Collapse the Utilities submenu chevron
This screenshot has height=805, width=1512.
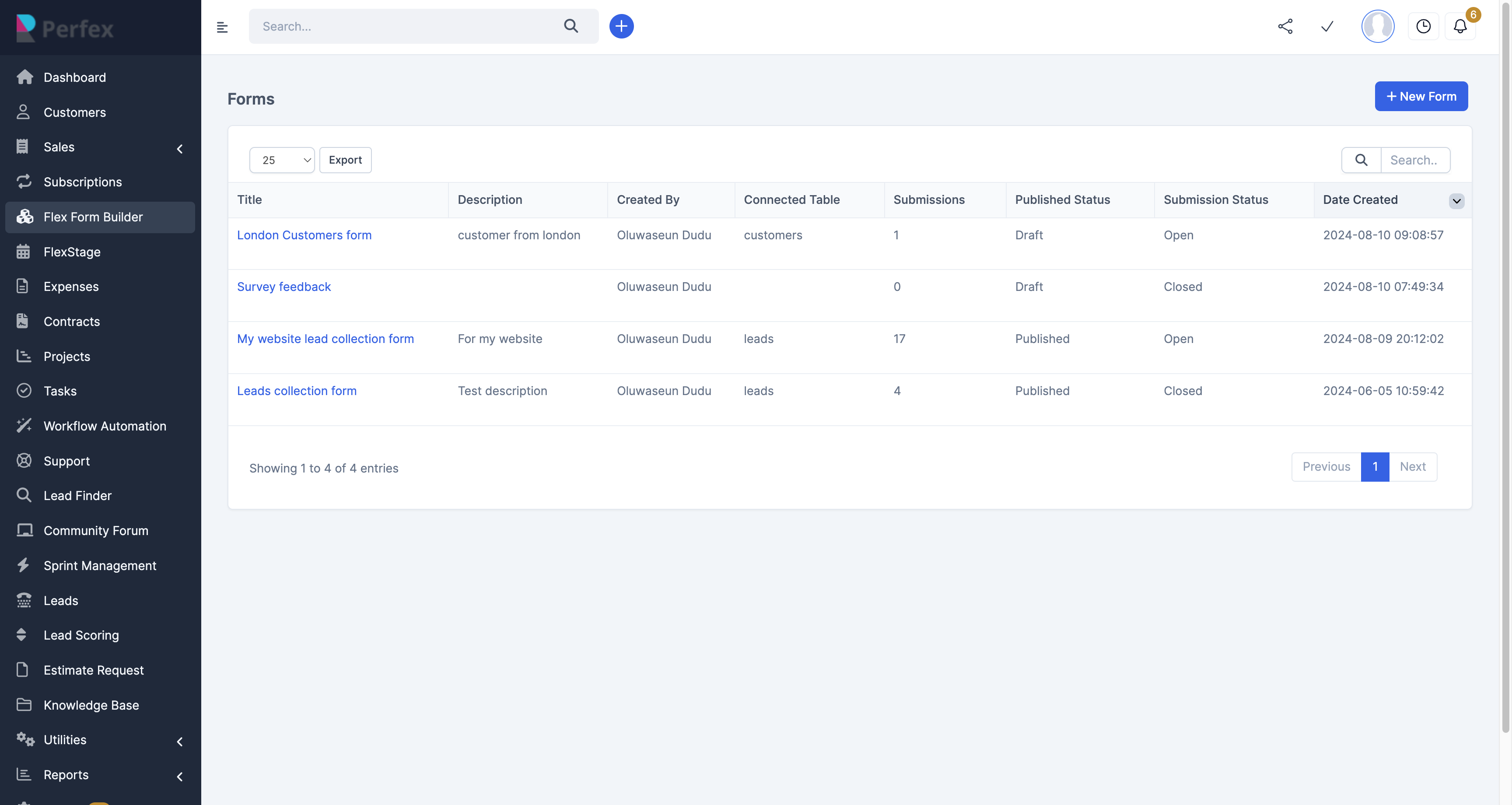point(180,742)
